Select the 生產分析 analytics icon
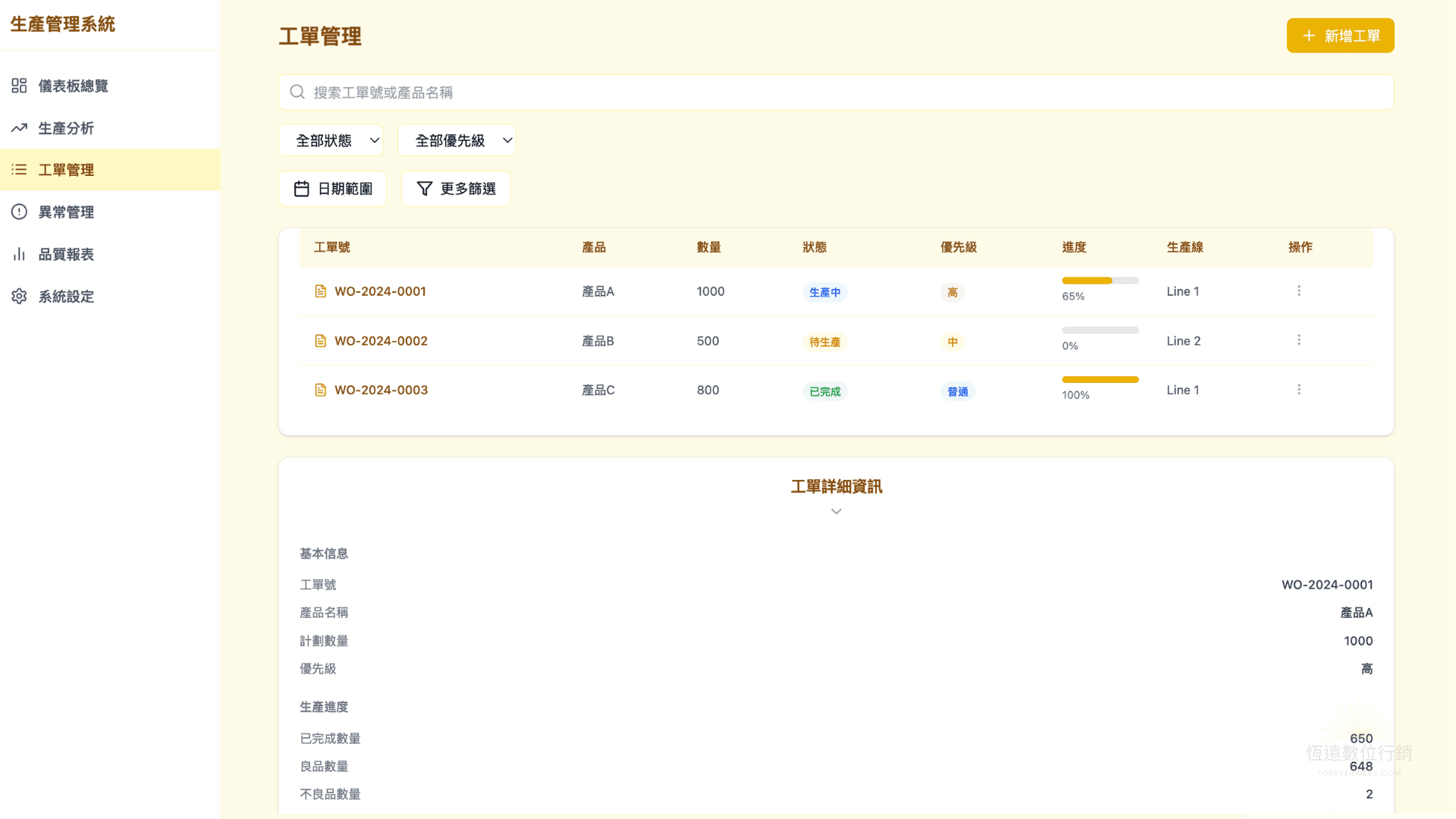 [x=19, y=127]
